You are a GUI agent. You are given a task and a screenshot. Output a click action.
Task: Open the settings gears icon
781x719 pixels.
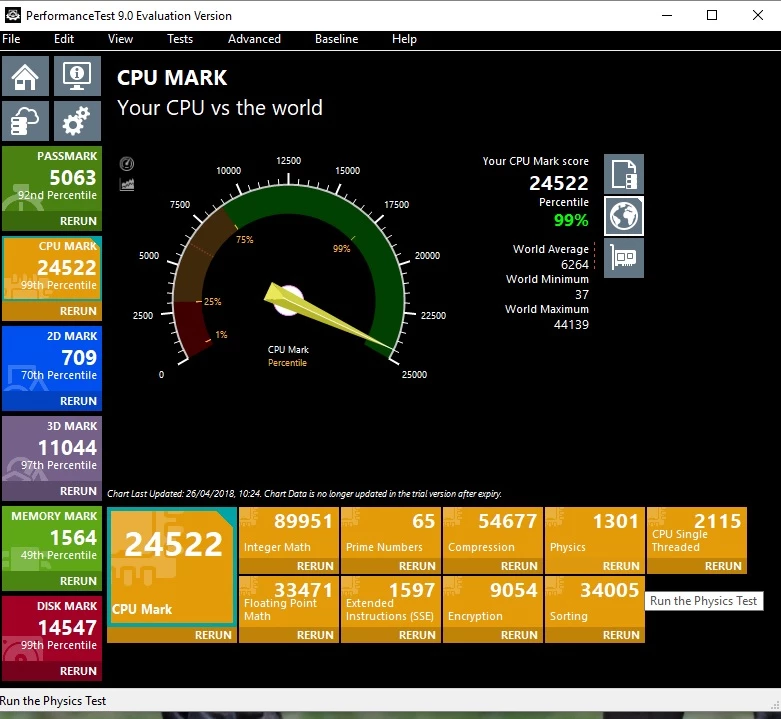77,121
